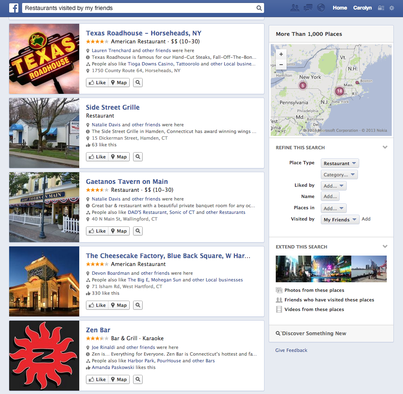403x394 pixels.
Task: Open the notifications globe icon
Action: coord(321,8)
